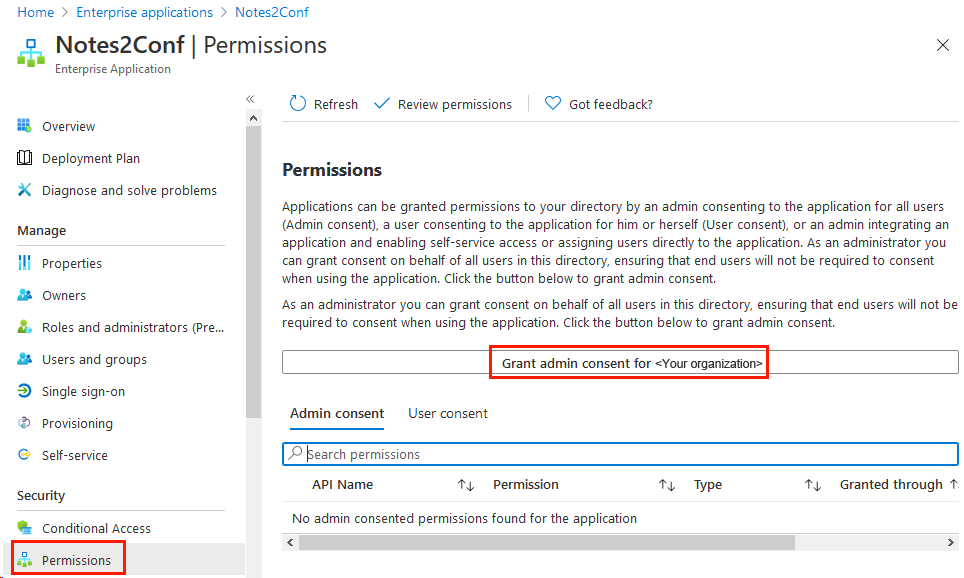Sort by Permission column arrows
964x578 pixels.
pos(667,485)
